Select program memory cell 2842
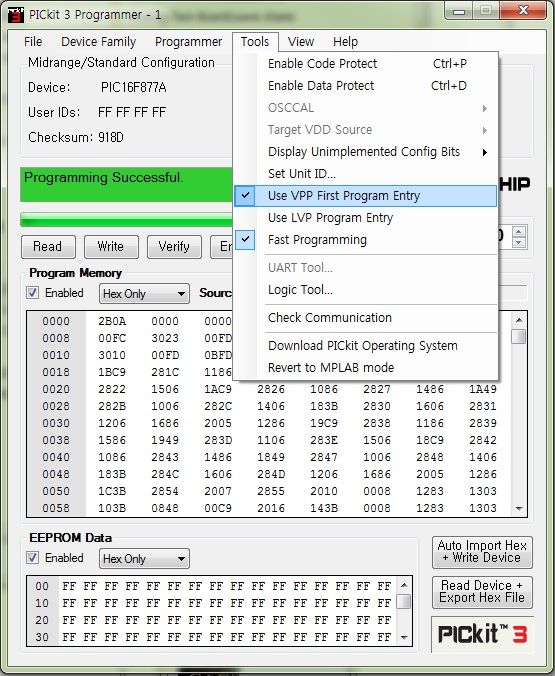 (x=483, y=440)
